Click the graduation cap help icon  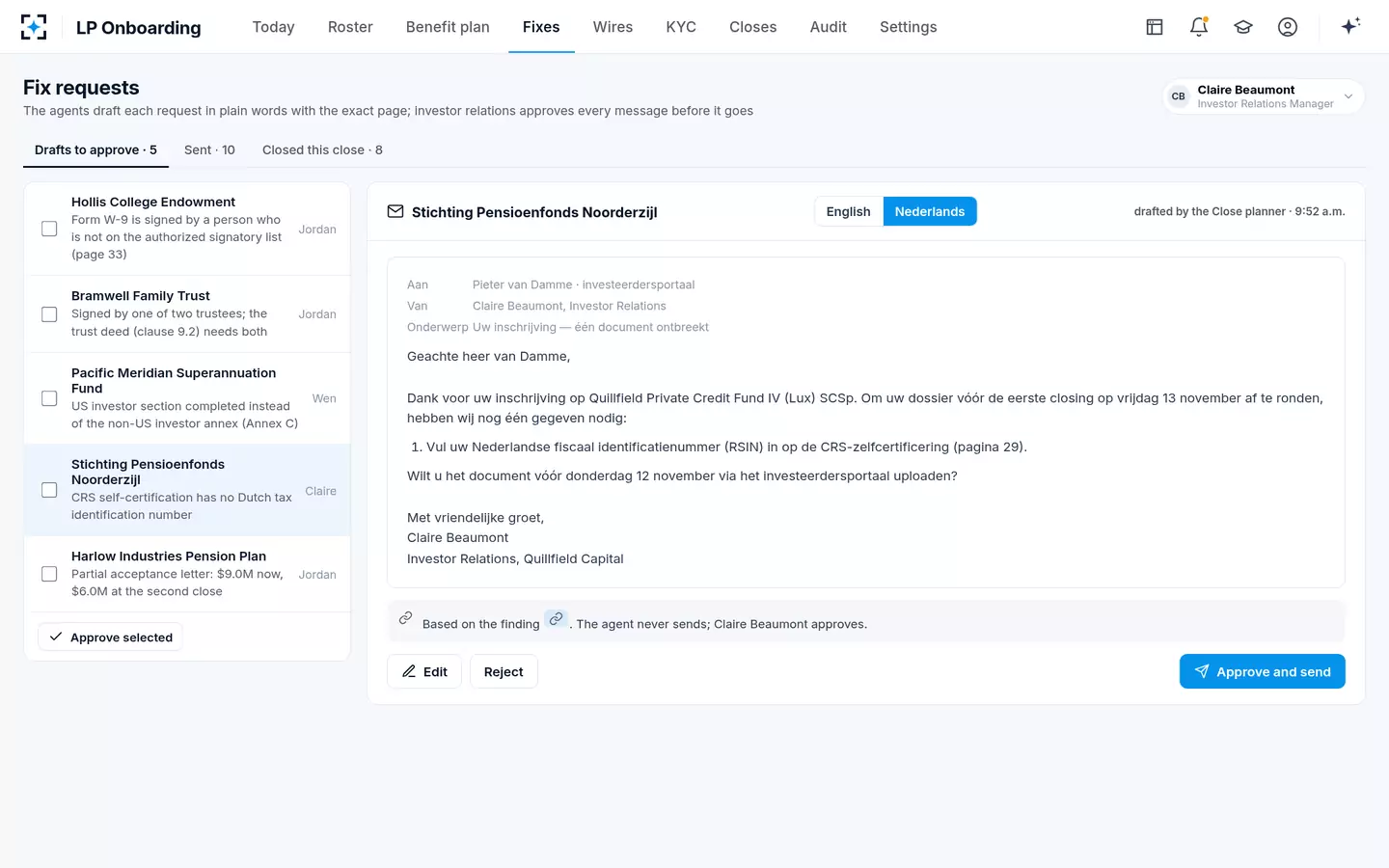(1243, 27)
